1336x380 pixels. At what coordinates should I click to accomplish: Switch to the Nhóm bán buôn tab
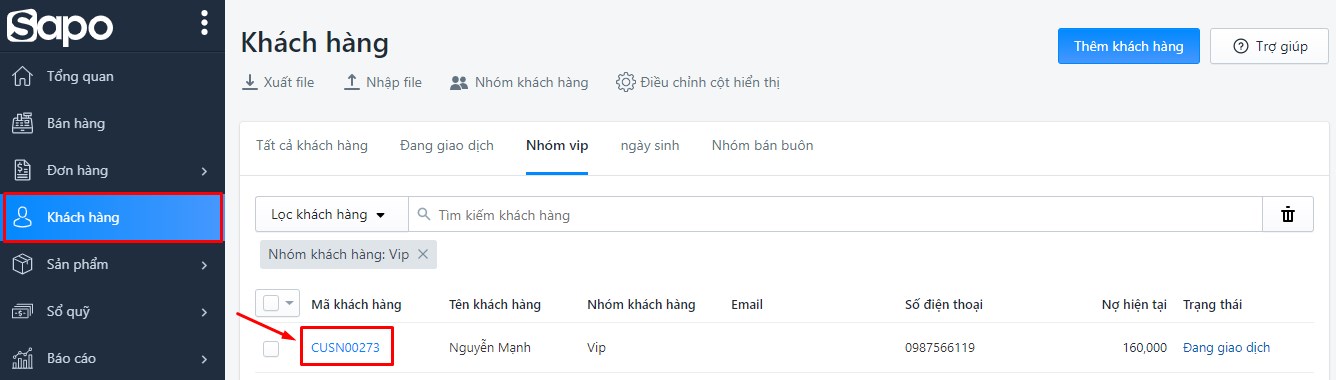click(762, 145)
